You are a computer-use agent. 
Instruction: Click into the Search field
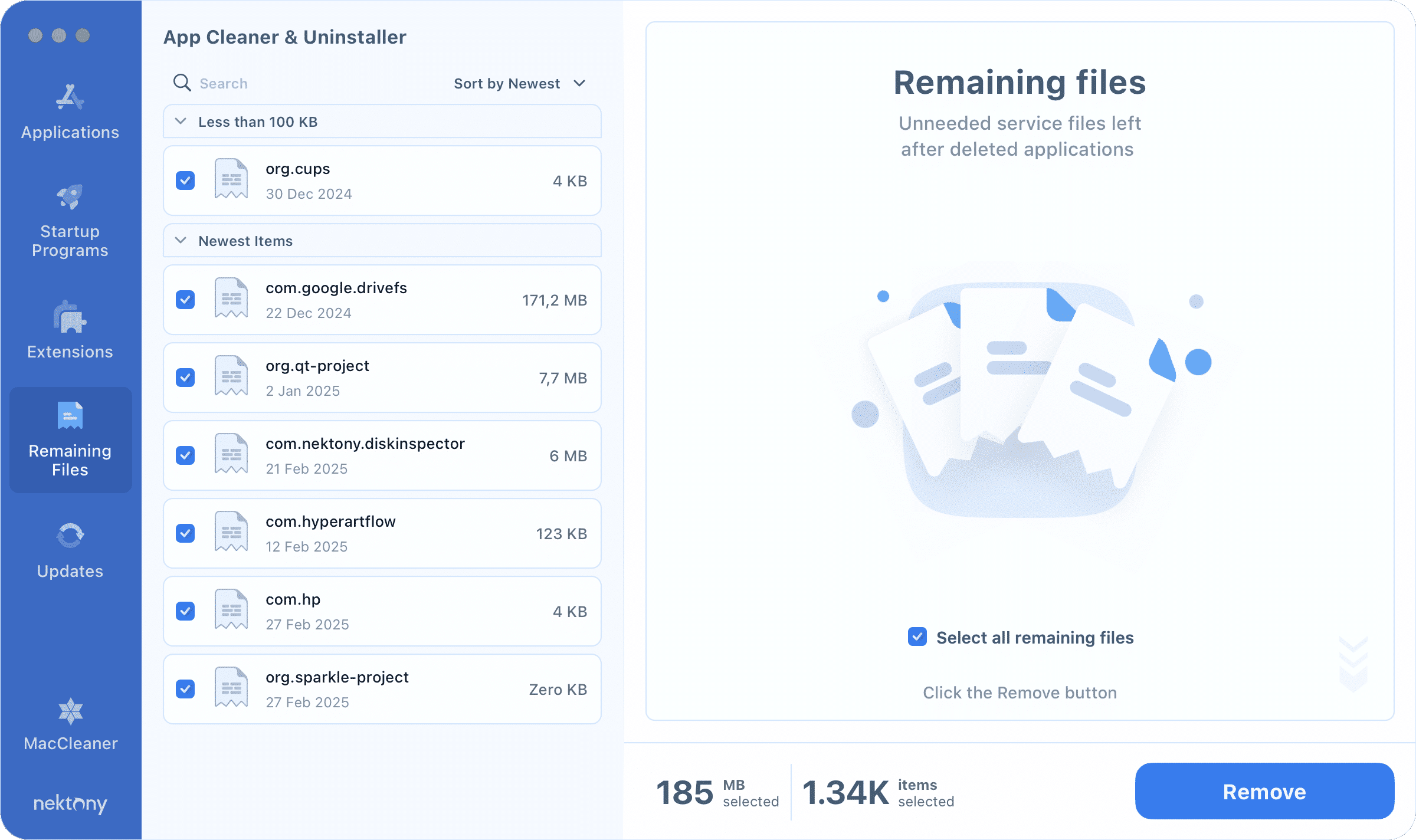(295, 84)
